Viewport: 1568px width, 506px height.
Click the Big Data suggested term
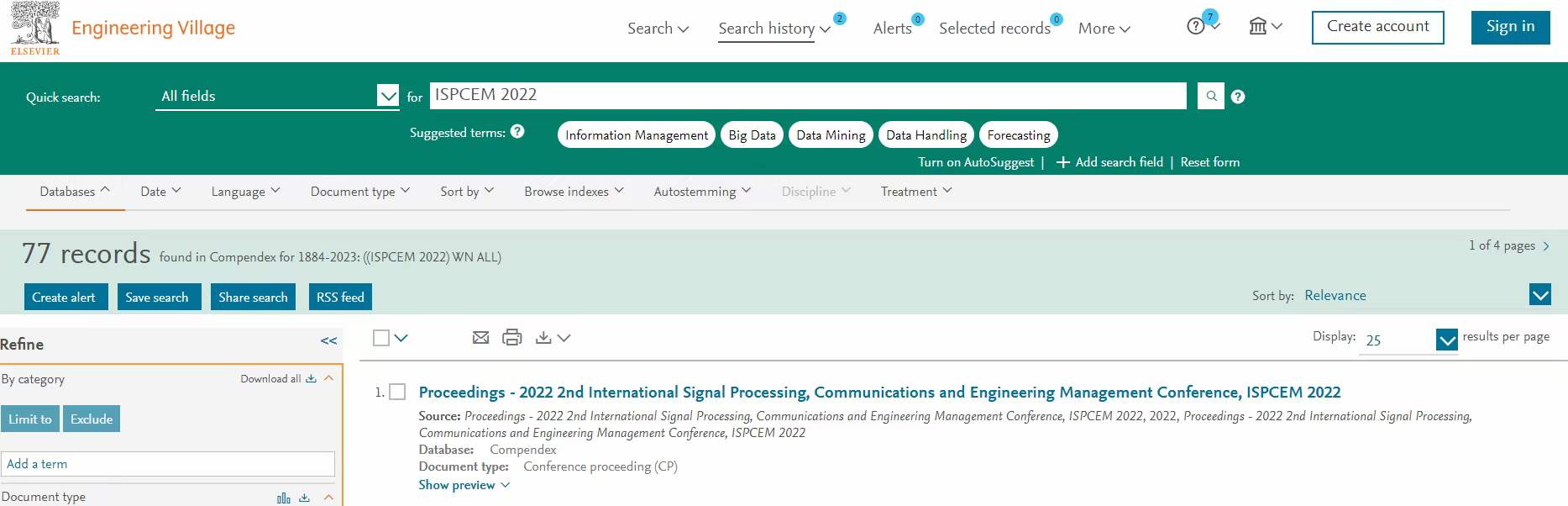click(x=752, y=134)
